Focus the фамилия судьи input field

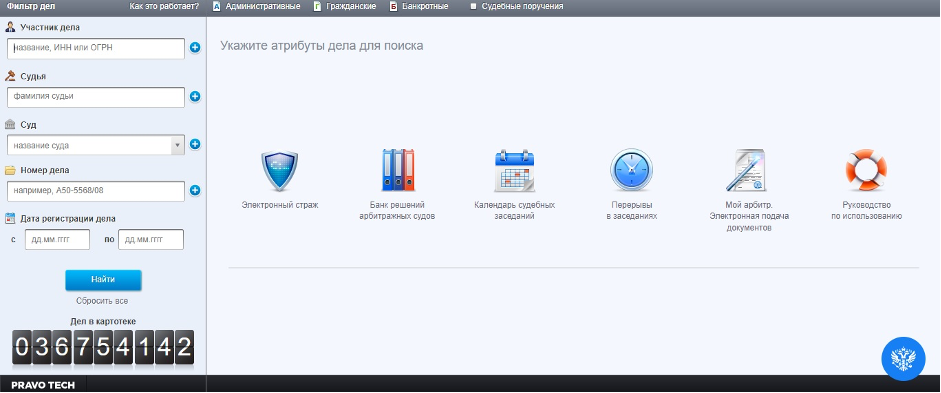click(x=96, y=97)
